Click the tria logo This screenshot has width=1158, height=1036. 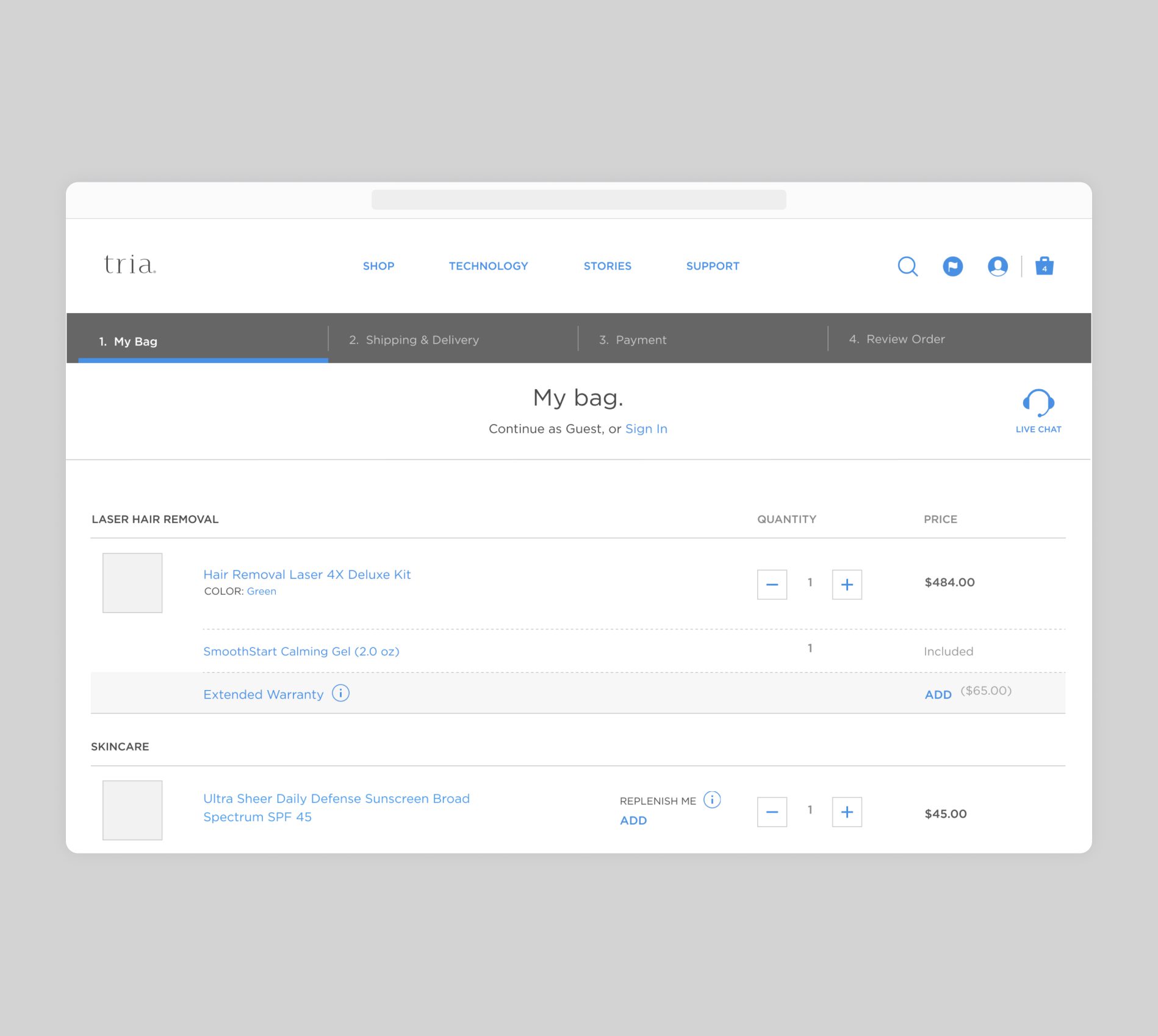[x=130, y=264]
